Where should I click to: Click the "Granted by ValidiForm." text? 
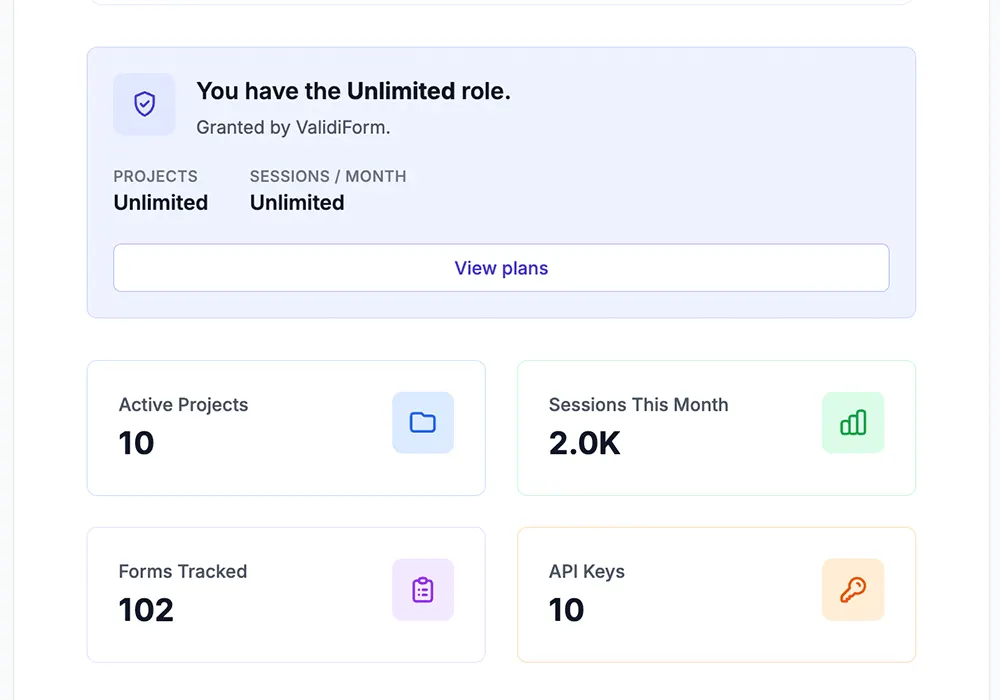293,128
